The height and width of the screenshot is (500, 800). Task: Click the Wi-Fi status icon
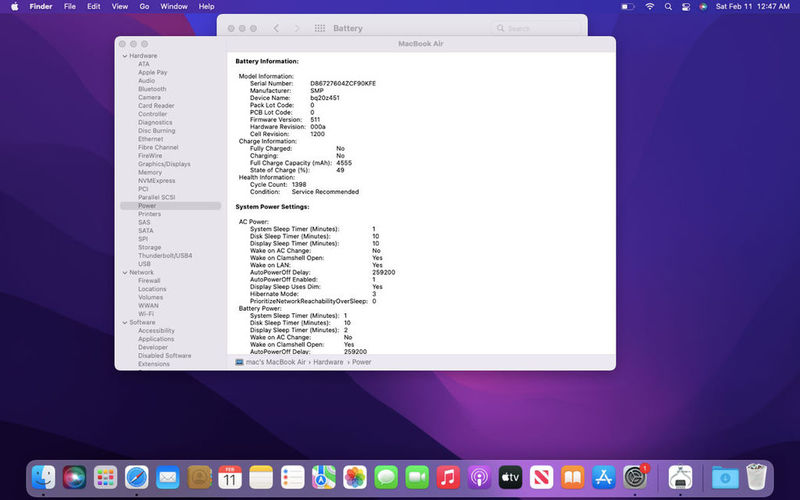click(x=649, y=7)
